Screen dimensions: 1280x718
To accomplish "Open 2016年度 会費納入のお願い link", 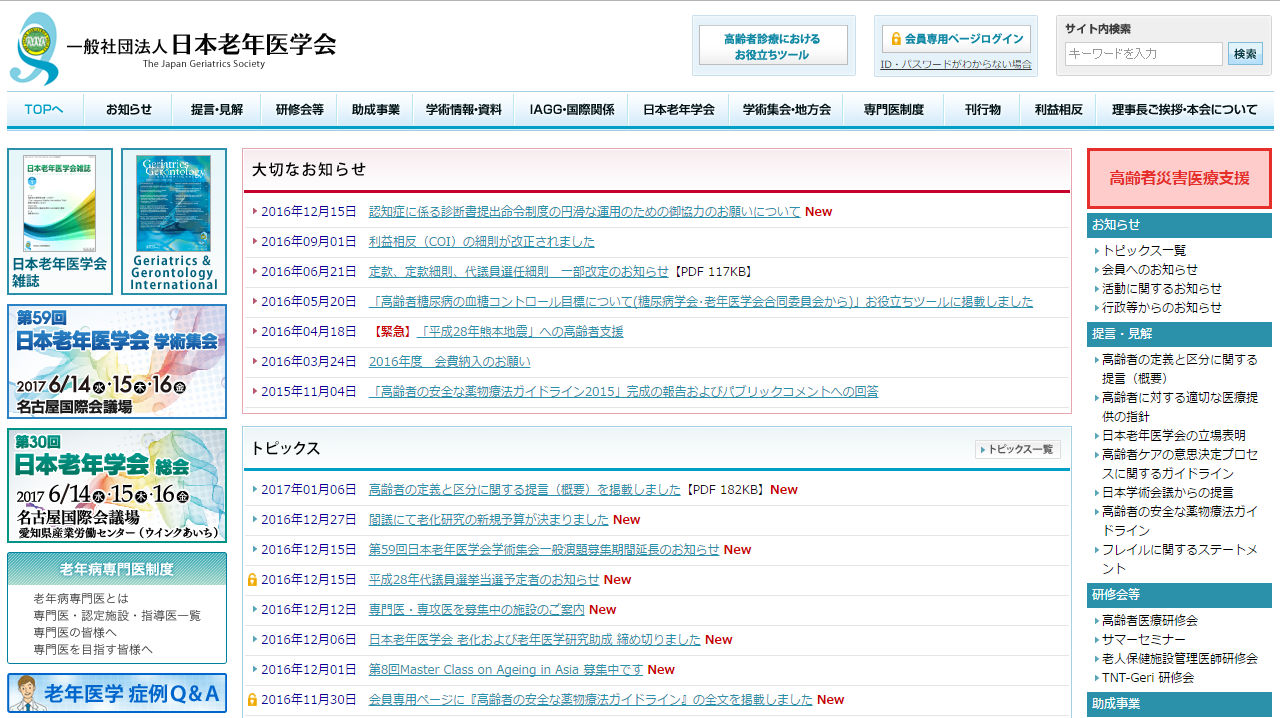I will (450, 362).
